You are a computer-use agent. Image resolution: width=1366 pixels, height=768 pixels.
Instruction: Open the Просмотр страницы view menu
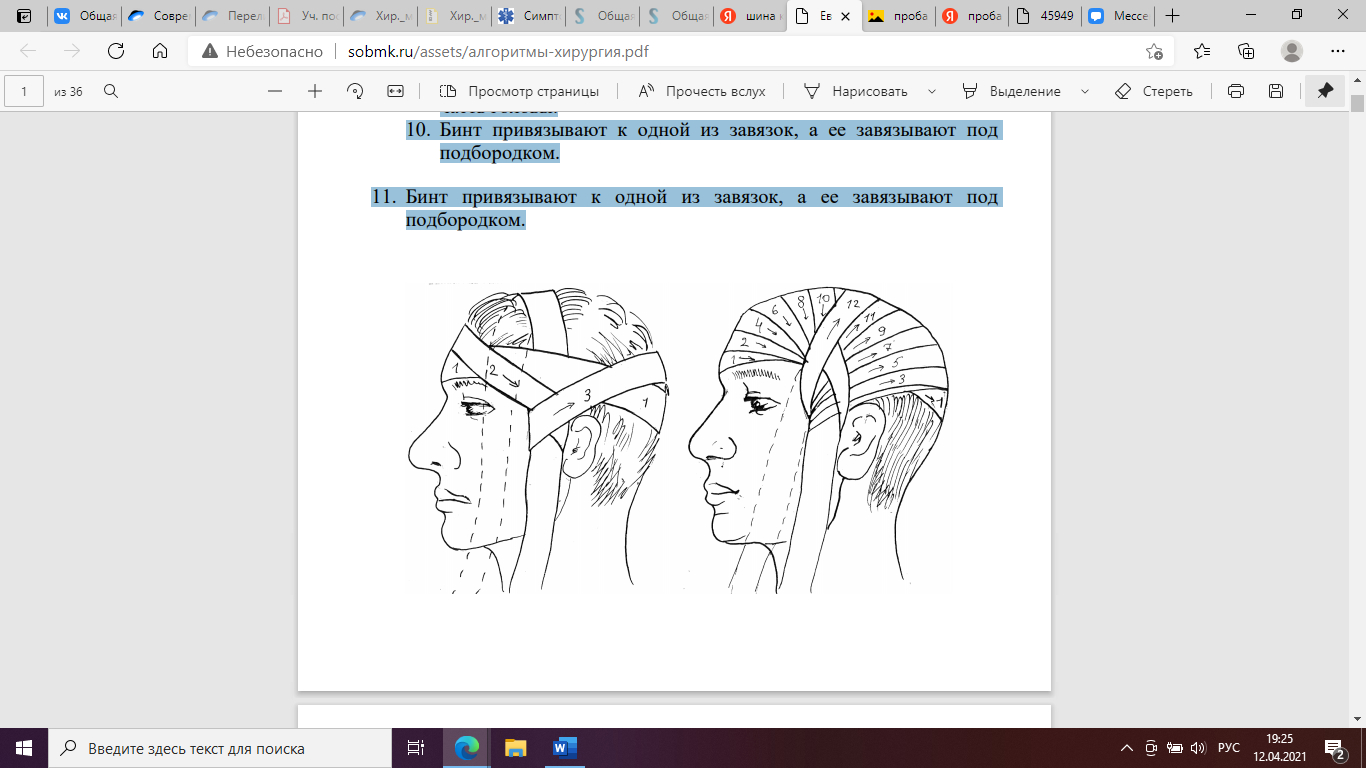pos(519,91)
